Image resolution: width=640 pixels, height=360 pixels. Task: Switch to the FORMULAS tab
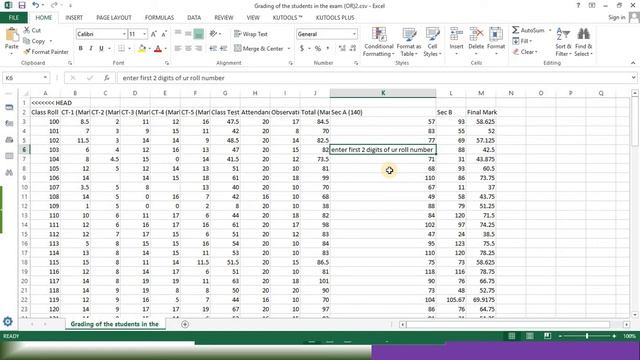point(159,18)
